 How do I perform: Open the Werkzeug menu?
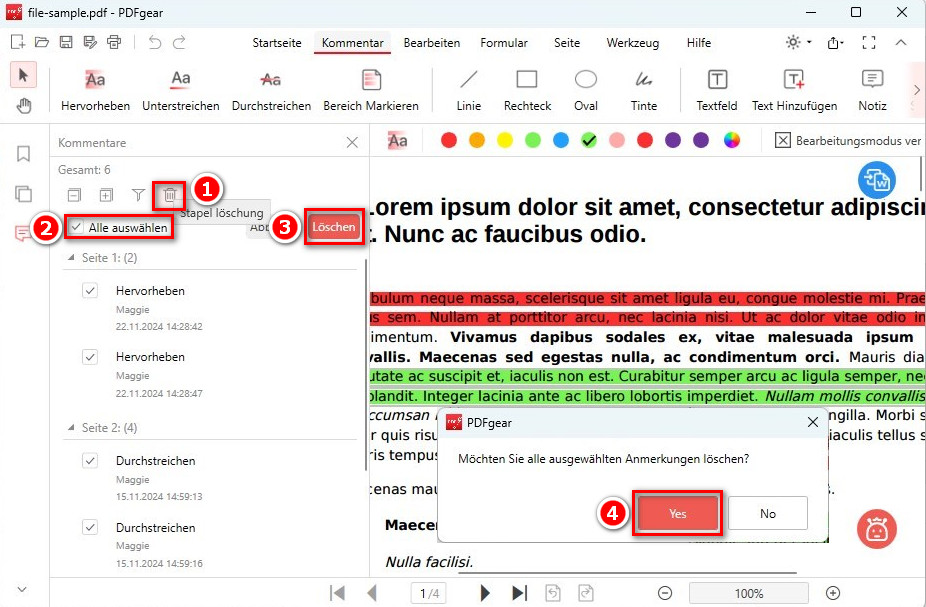point(632,43)
